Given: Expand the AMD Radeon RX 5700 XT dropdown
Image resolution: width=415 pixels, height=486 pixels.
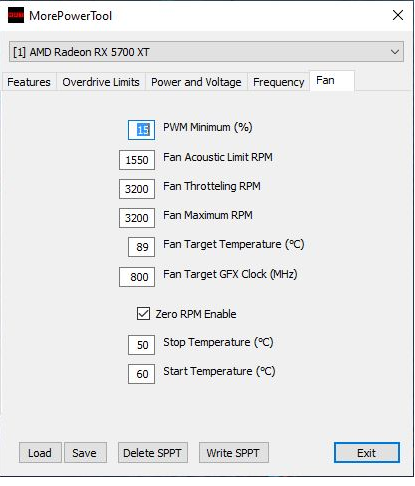Looking at the screenshot, I should (x=206, y=52).
